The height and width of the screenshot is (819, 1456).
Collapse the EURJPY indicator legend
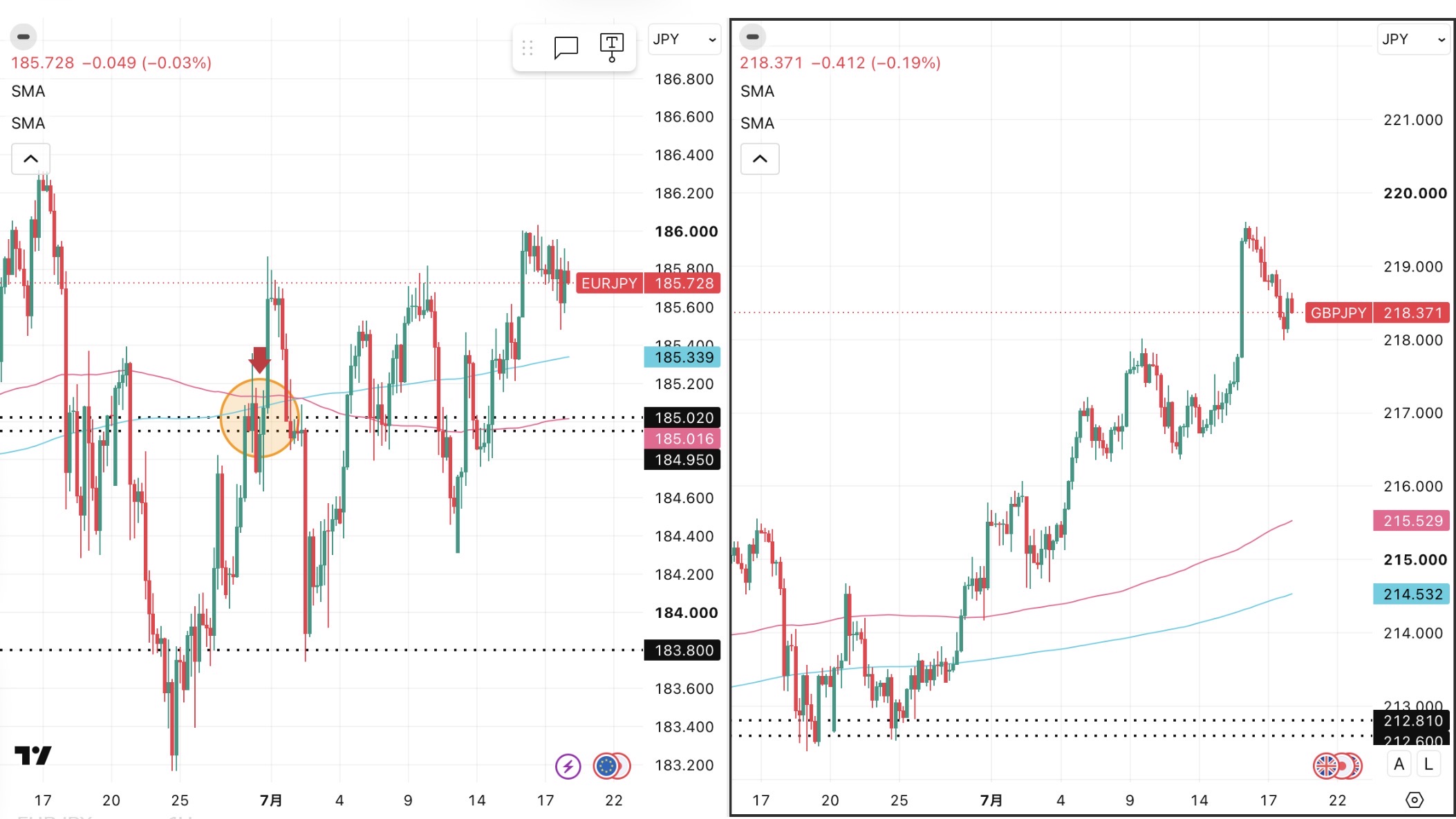pos(30,159)
